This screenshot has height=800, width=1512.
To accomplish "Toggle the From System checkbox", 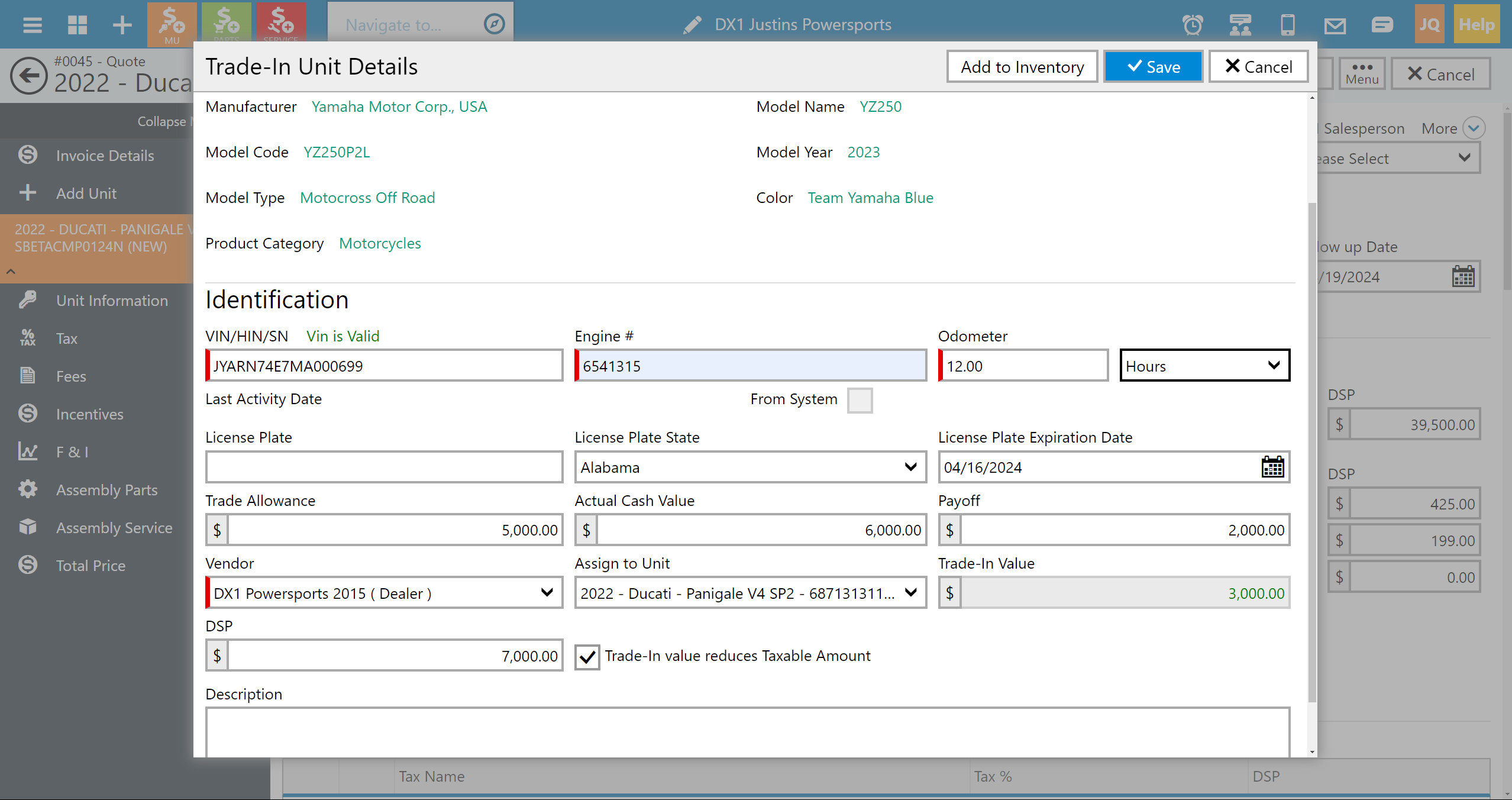I will coord(860,400).
